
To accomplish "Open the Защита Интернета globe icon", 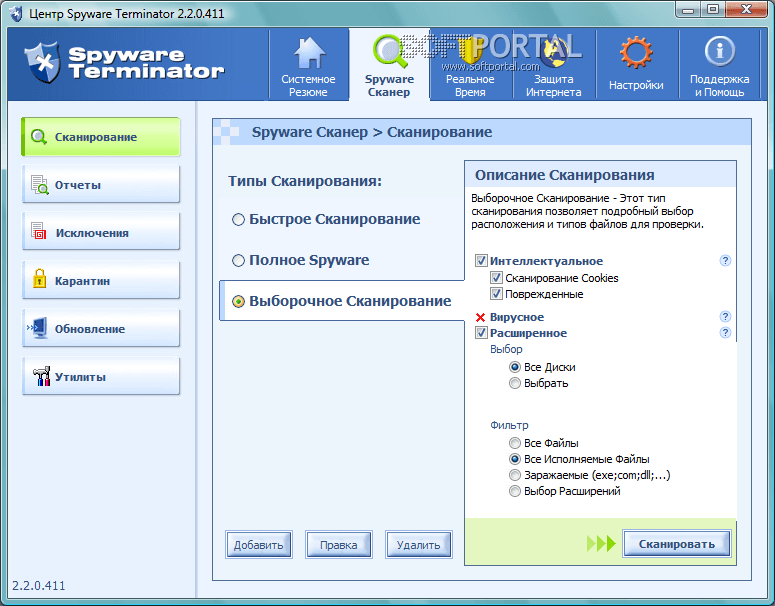I will coord(554,52).
